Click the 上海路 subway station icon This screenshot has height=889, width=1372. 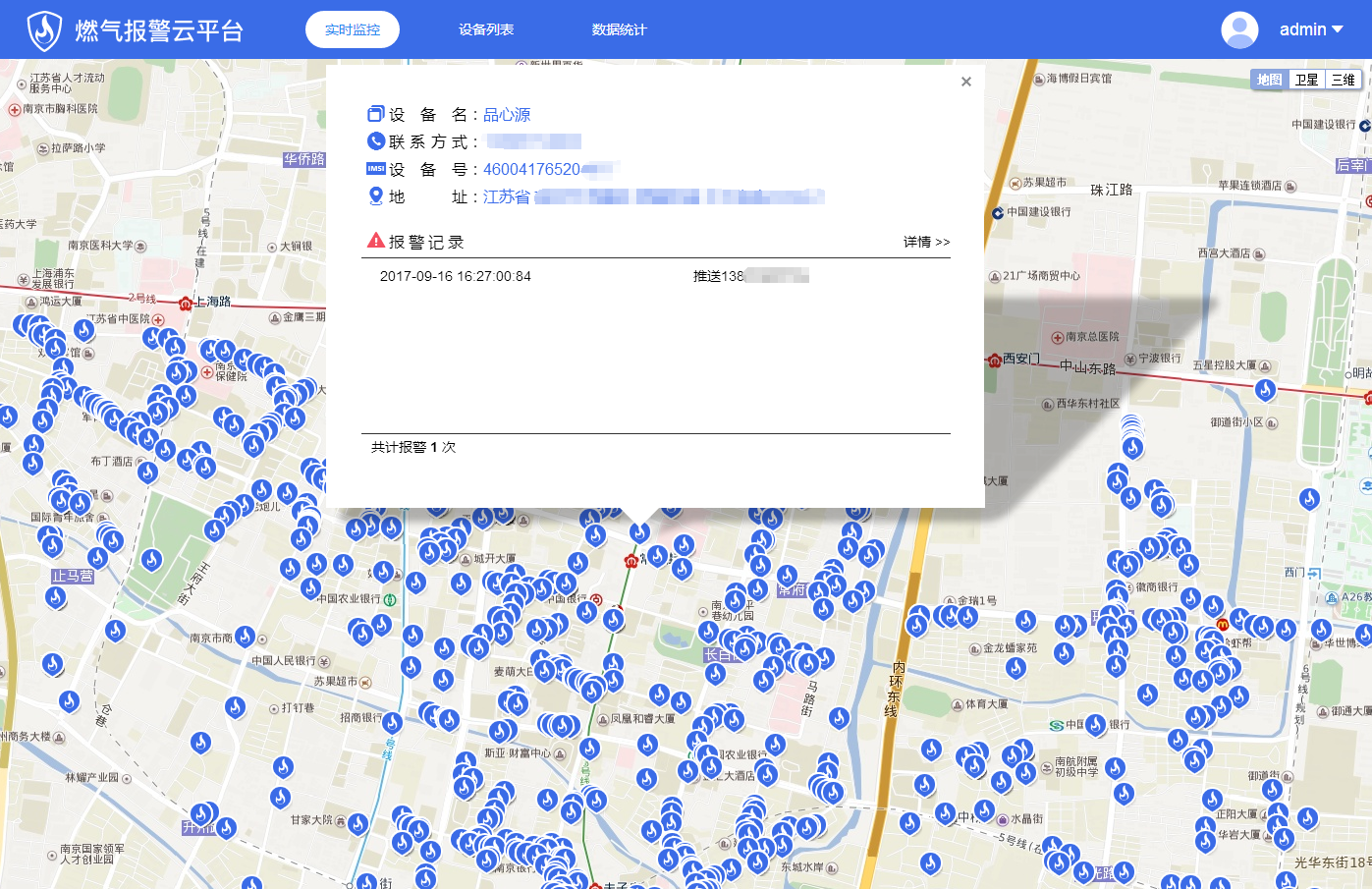[185, 304]
